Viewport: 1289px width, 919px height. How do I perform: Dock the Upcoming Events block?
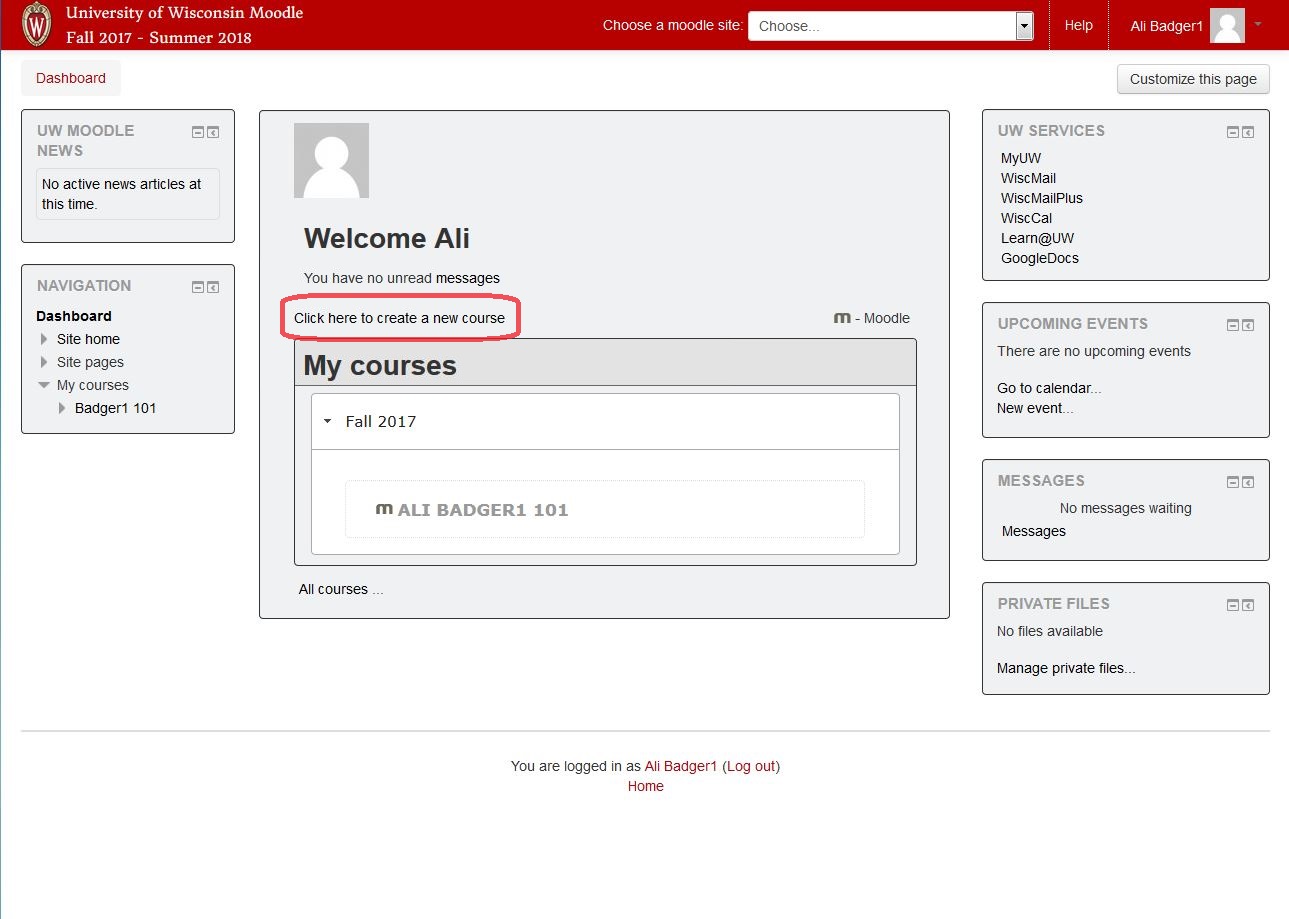[x=1248, y=325]
